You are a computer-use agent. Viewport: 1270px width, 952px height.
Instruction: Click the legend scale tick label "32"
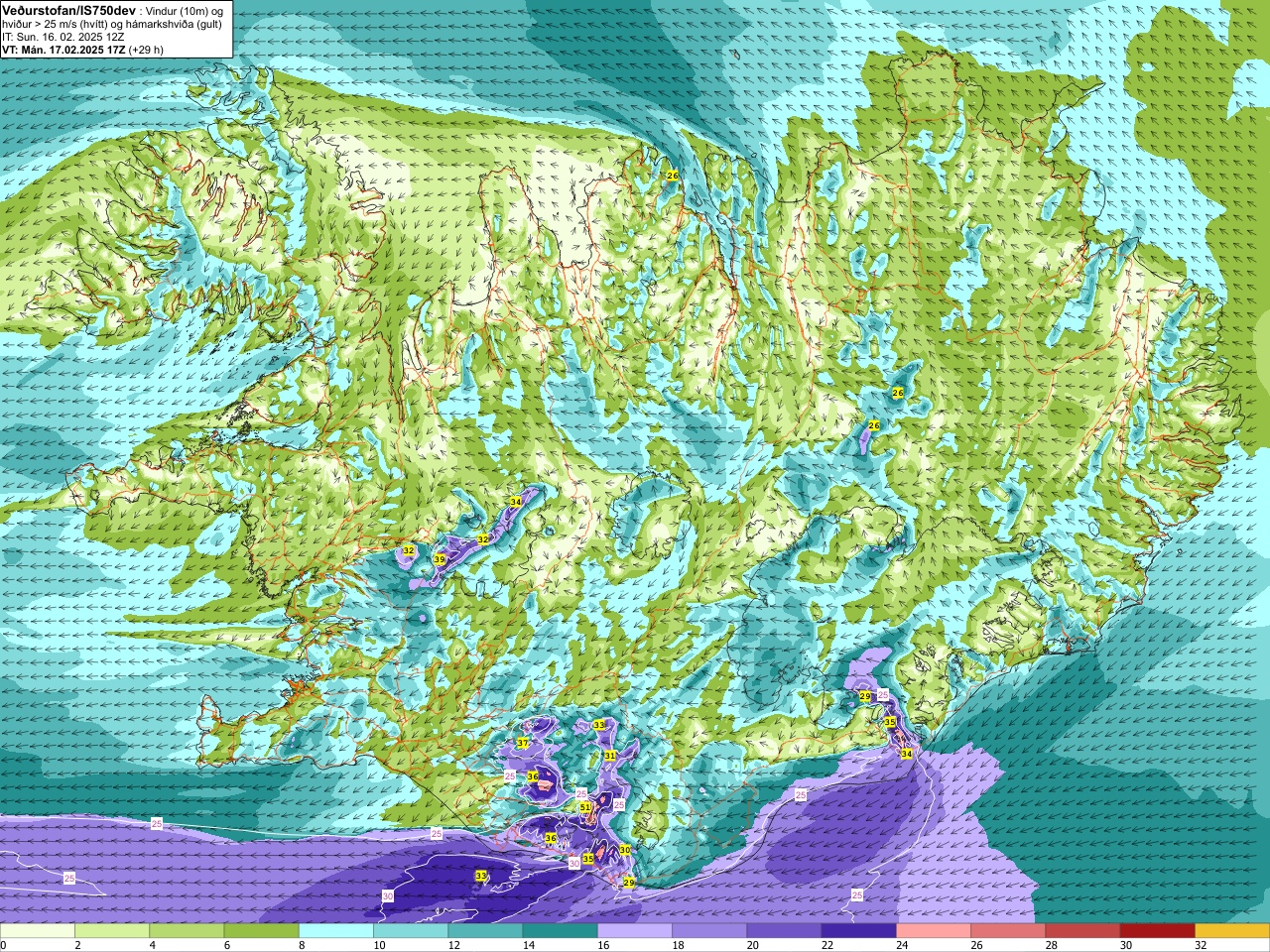coord(1201,945)
